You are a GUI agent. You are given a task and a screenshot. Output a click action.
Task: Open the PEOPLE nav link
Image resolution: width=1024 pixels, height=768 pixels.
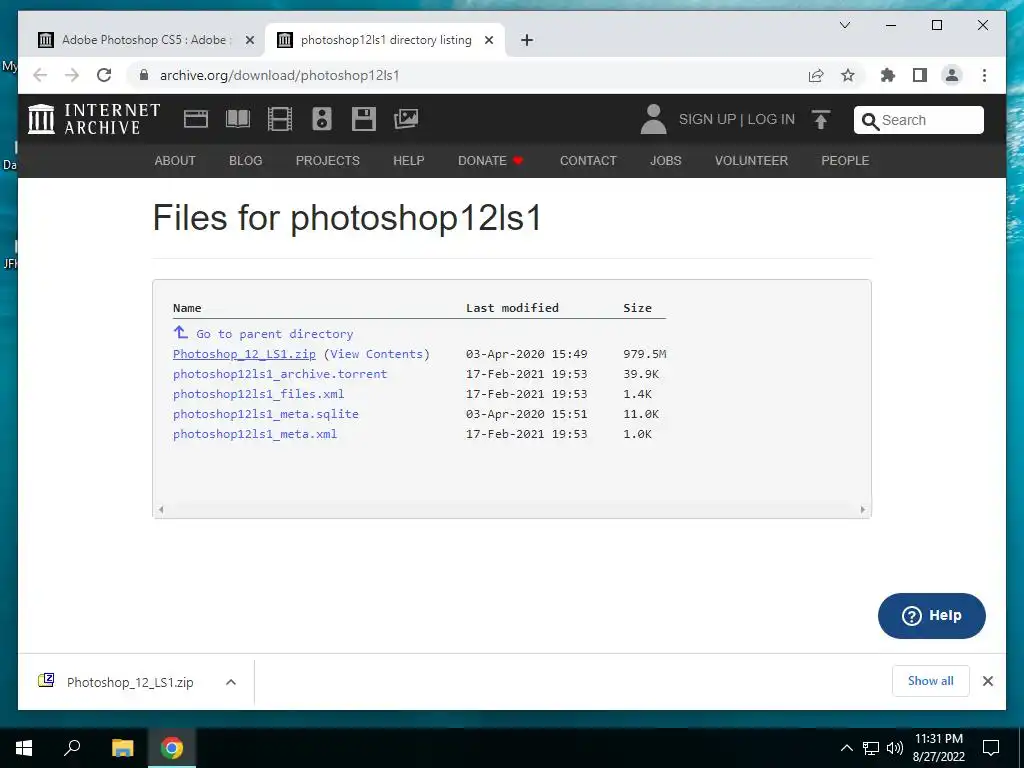point(845,161)
